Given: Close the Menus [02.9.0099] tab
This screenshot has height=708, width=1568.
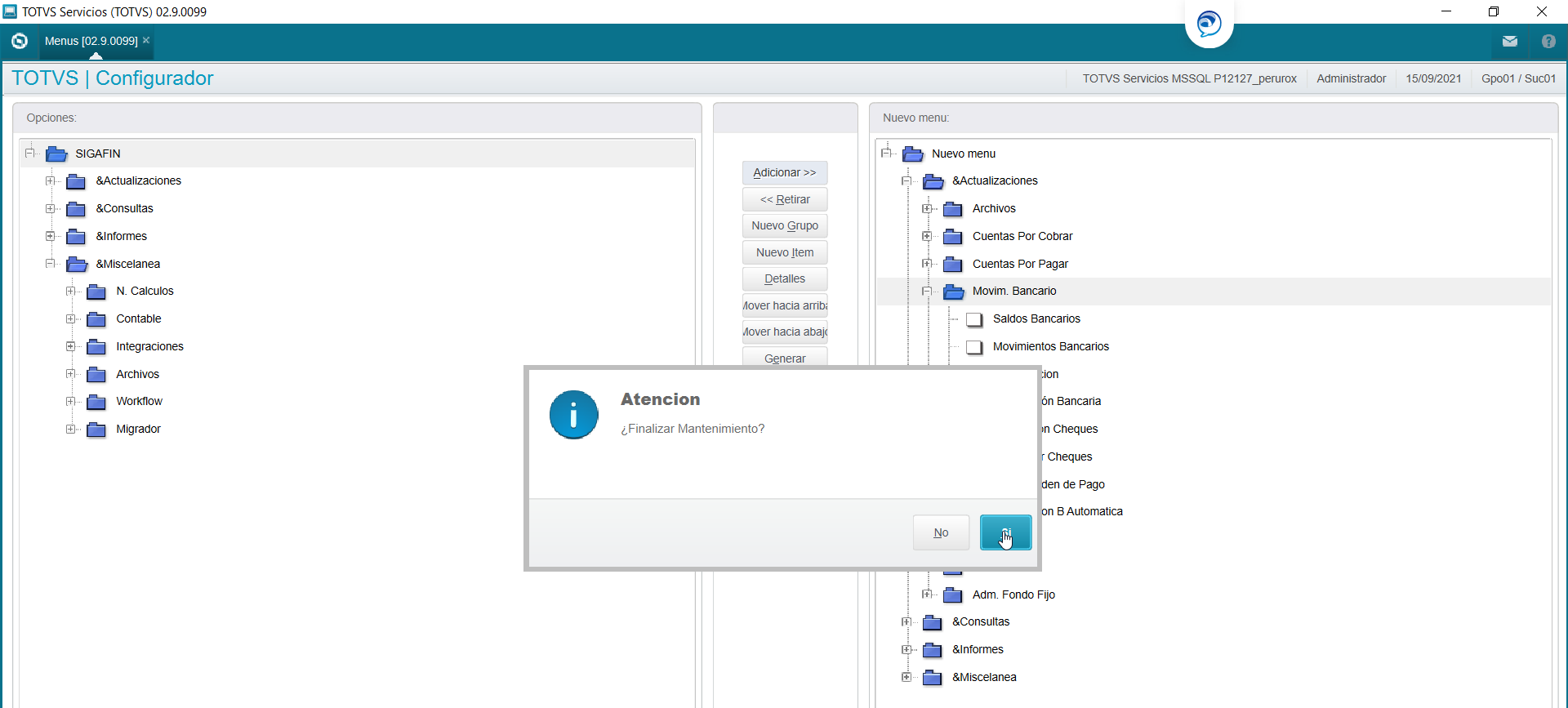Looking at the screenshot, I should coord(146,40).
